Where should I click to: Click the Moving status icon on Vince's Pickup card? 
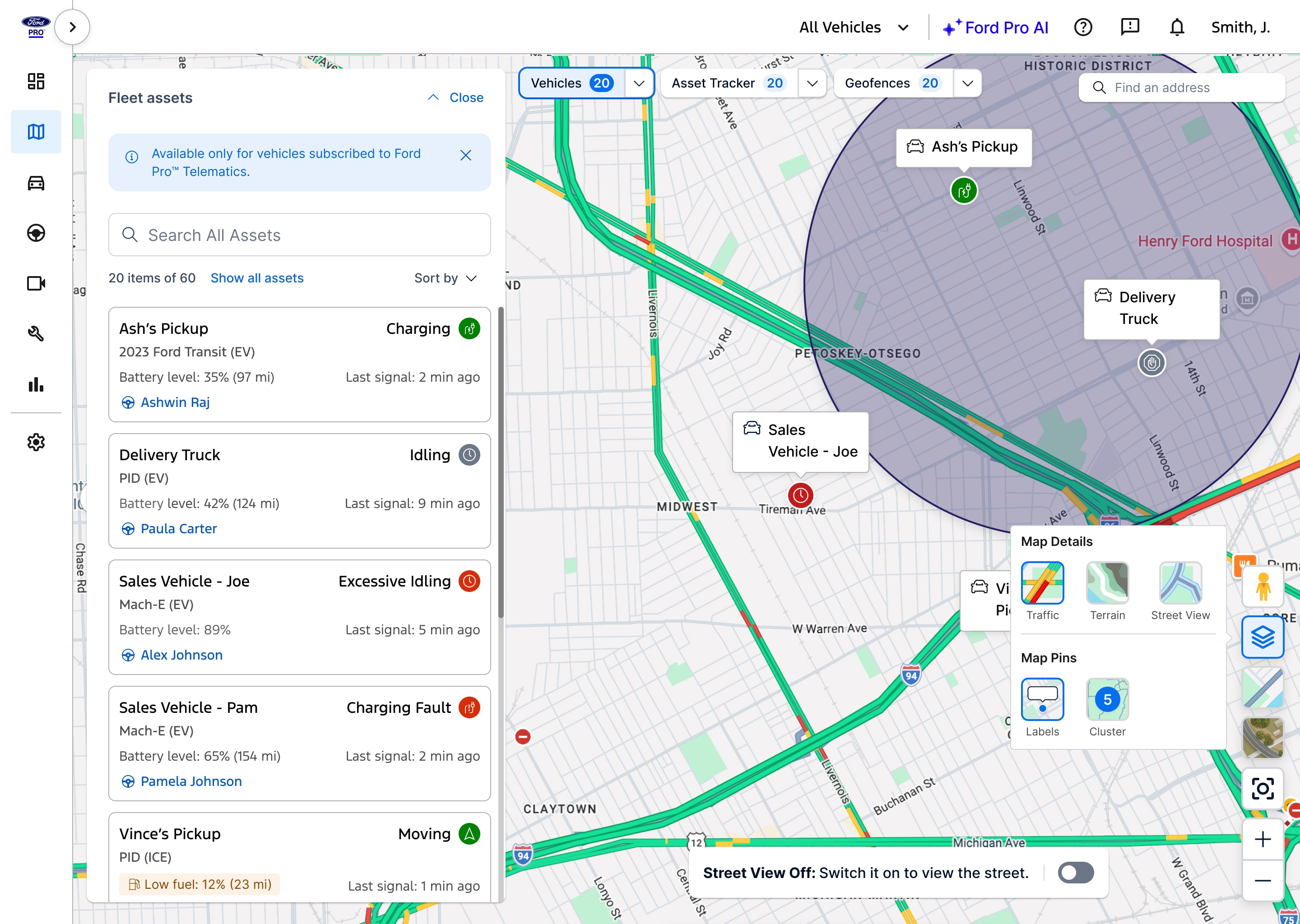pos(469,833)
